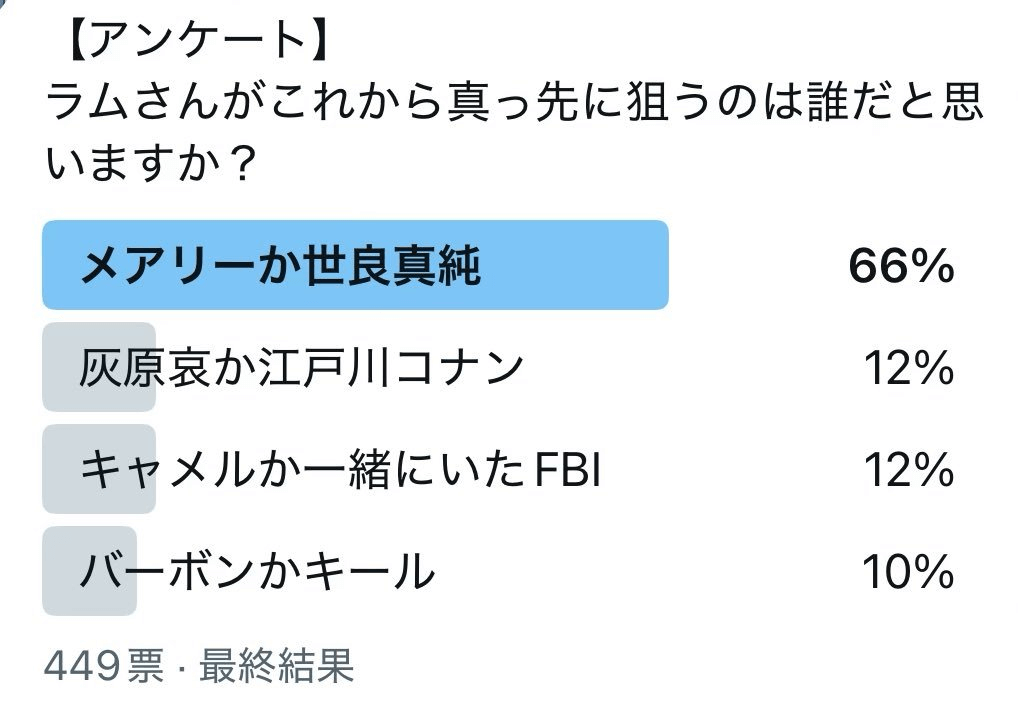
Task: Click the 66% result percentage
Action: 900,266
